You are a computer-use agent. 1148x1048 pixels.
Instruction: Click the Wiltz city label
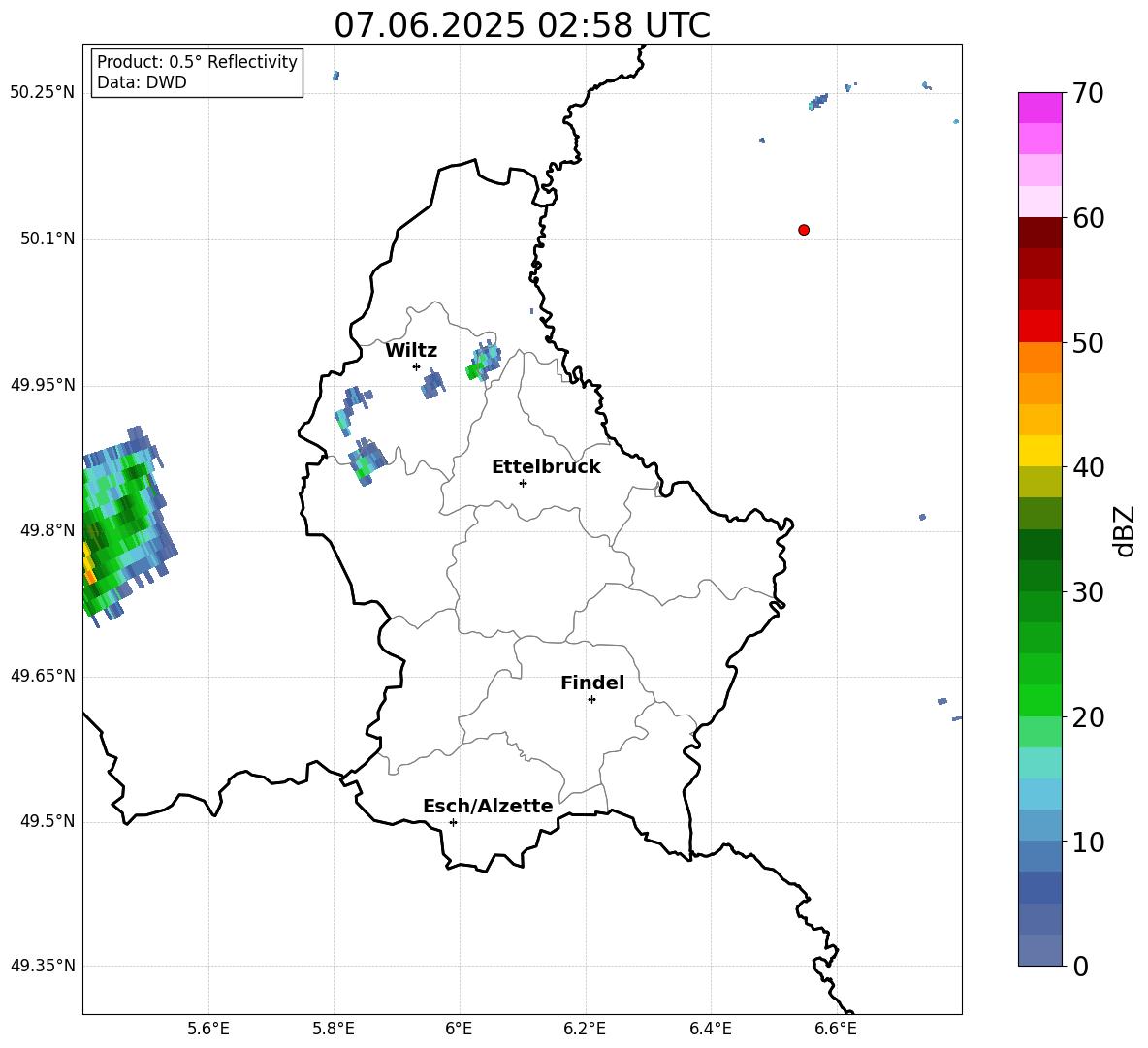coord(411,351)
